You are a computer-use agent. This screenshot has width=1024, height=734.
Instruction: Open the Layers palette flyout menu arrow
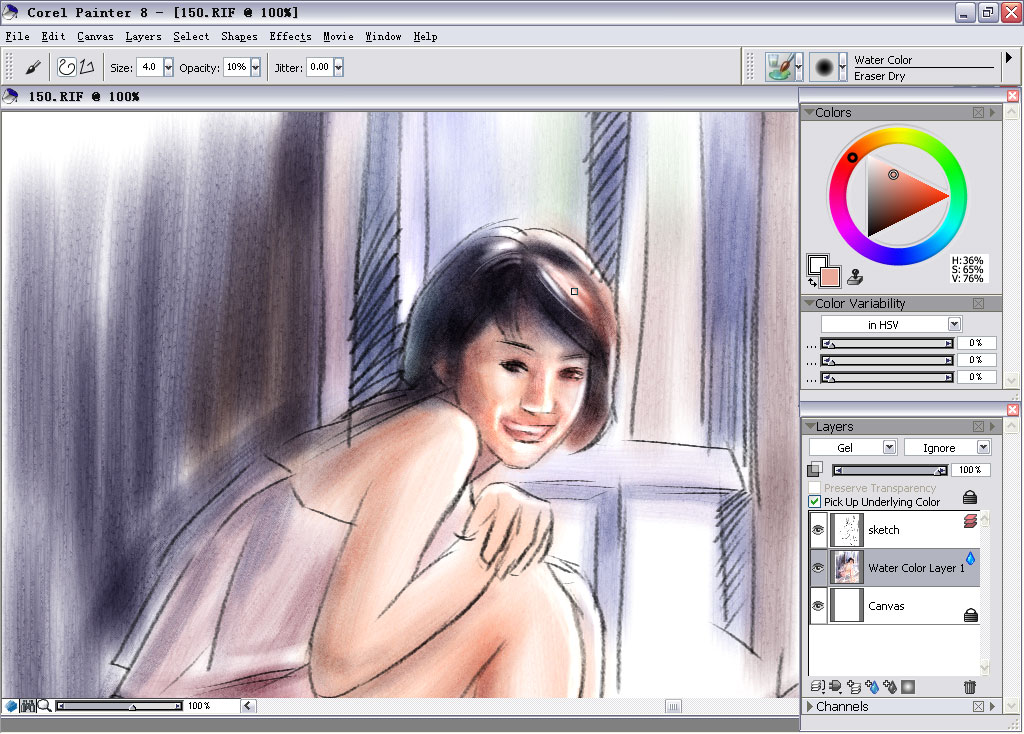point(993,426)
